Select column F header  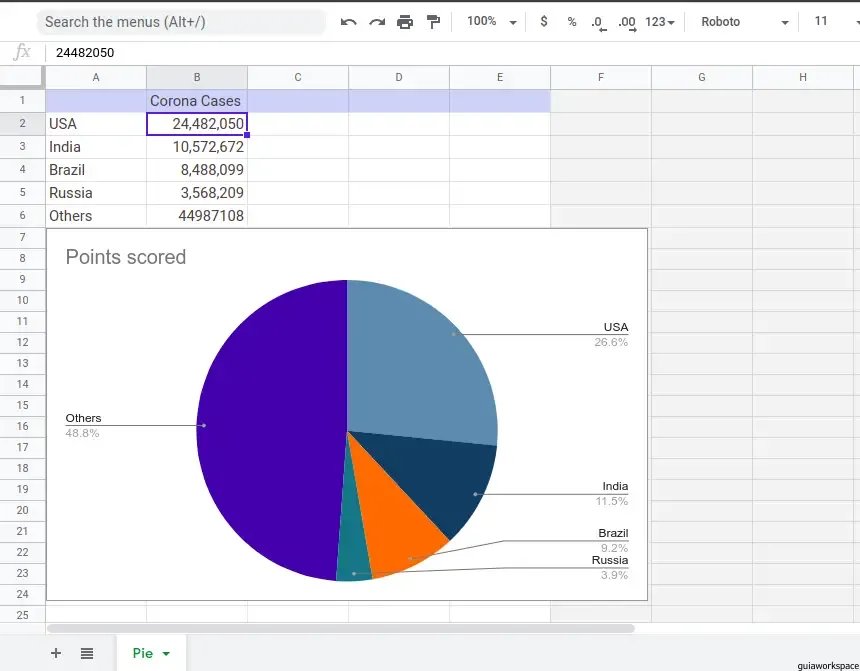[601, 77]
